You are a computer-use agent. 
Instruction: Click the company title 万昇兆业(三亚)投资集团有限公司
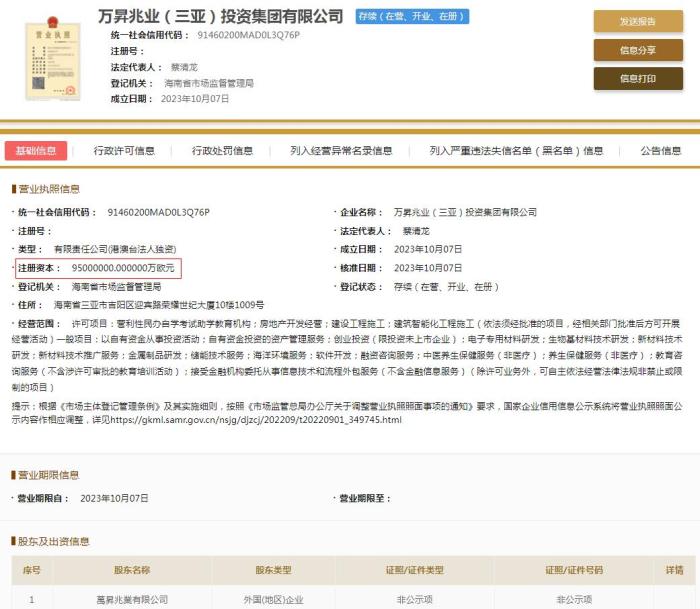point(221,16)
